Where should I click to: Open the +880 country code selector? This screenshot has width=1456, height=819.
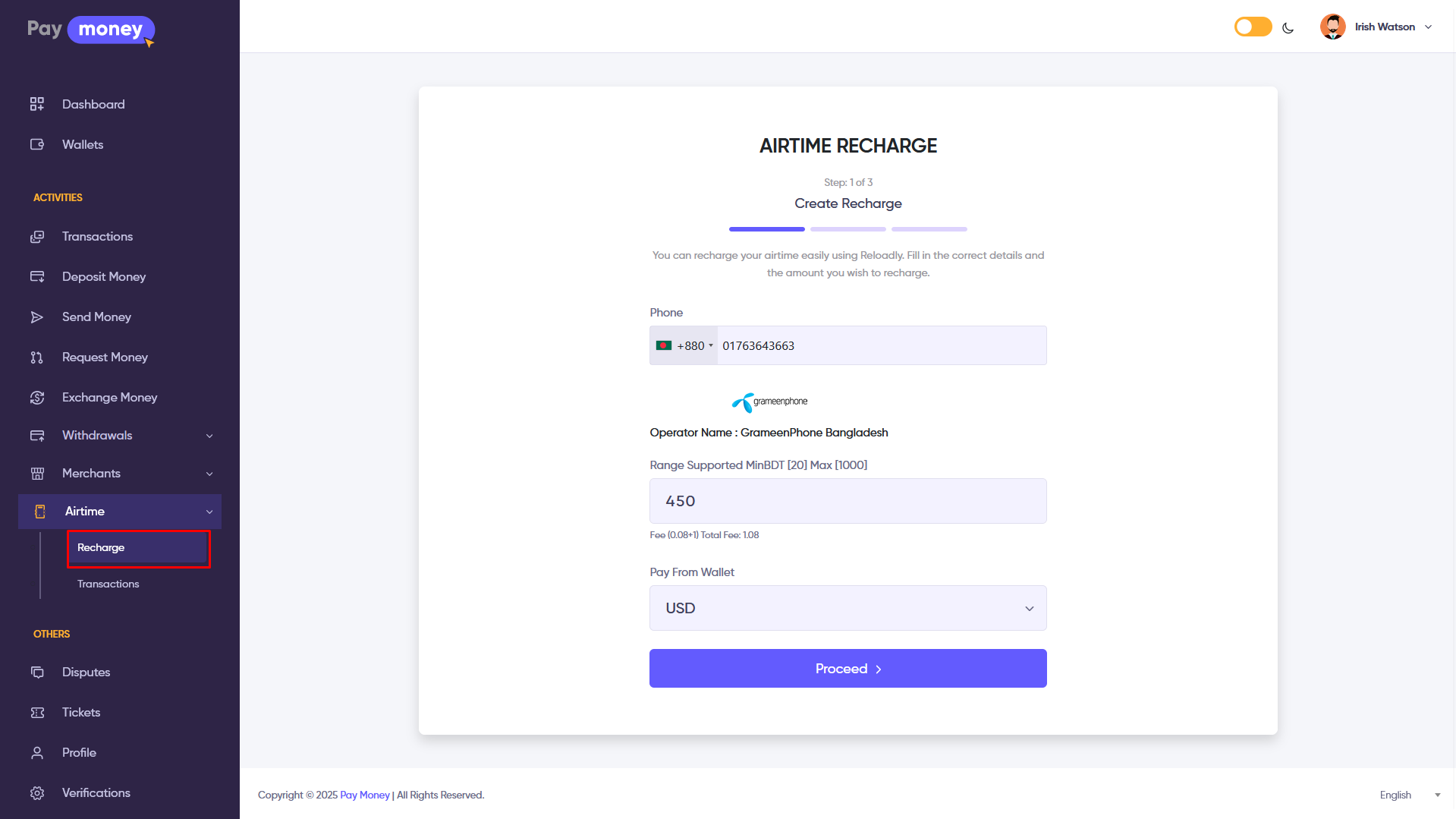click(684, 345)
